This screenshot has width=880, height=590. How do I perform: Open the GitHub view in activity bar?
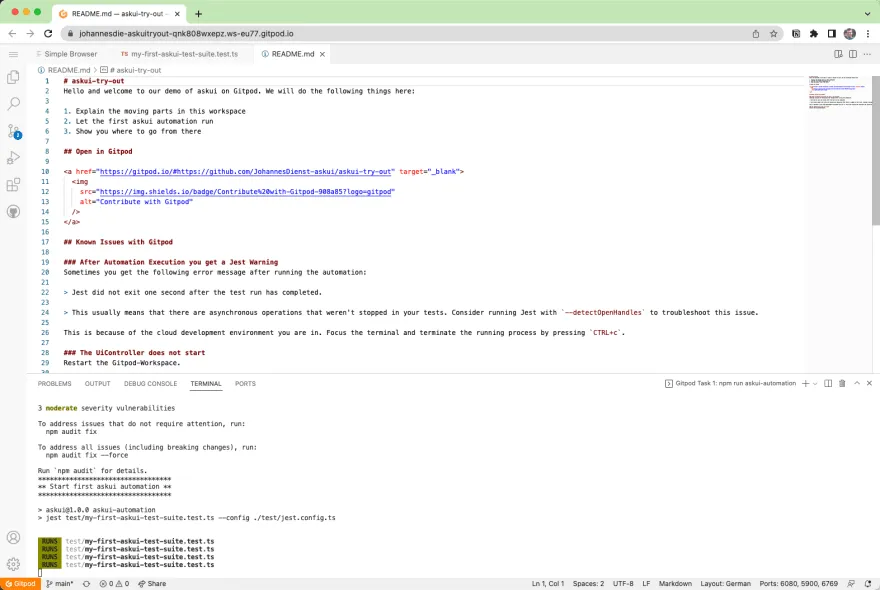pos(13,212)
